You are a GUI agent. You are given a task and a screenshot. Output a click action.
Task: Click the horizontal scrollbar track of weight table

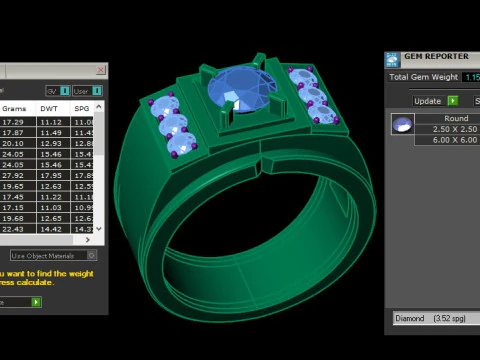click(36, 240)
